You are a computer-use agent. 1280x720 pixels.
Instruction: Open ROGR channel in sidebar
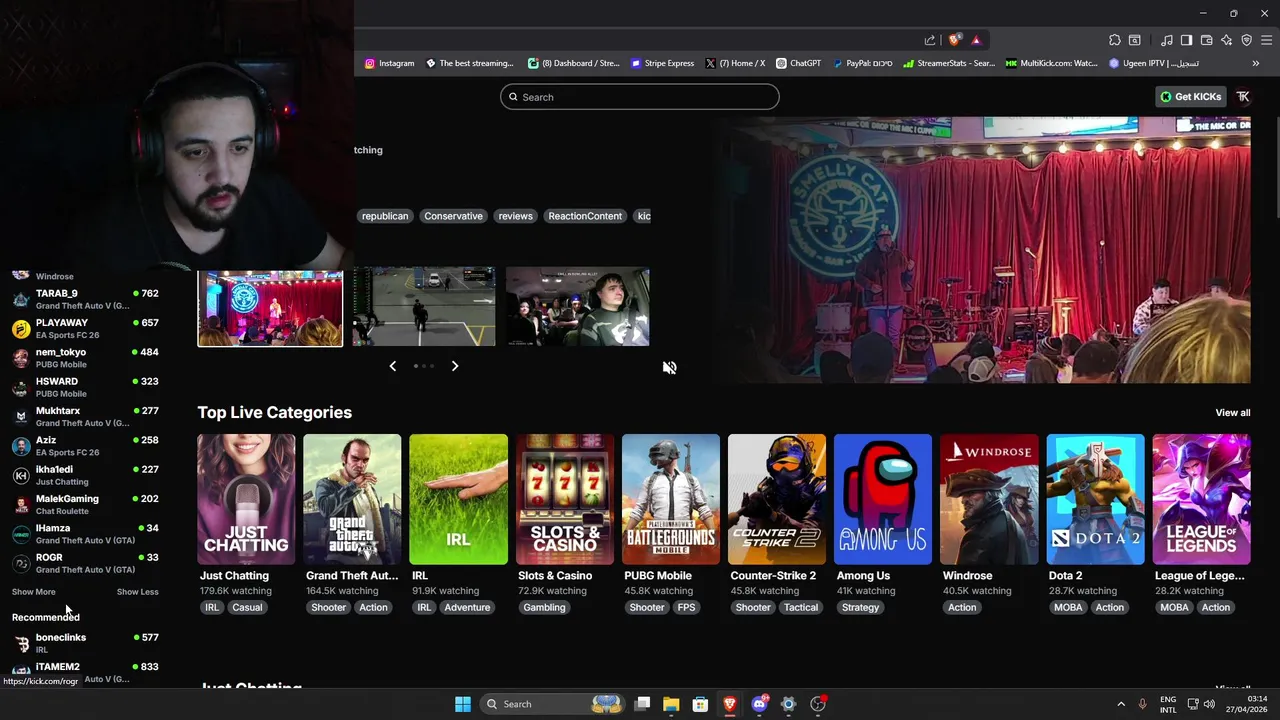(x=86, y=563)
